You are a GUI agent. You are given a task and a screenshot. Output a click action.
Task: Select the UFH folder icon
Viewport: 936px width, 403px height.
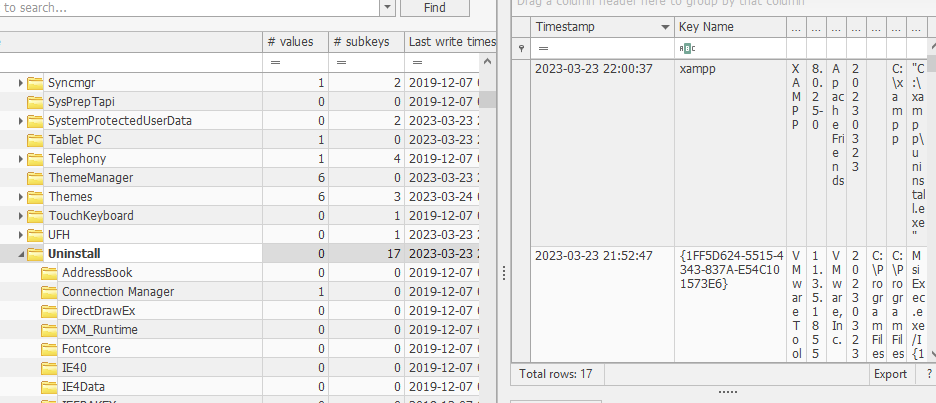tap(36, 235)
